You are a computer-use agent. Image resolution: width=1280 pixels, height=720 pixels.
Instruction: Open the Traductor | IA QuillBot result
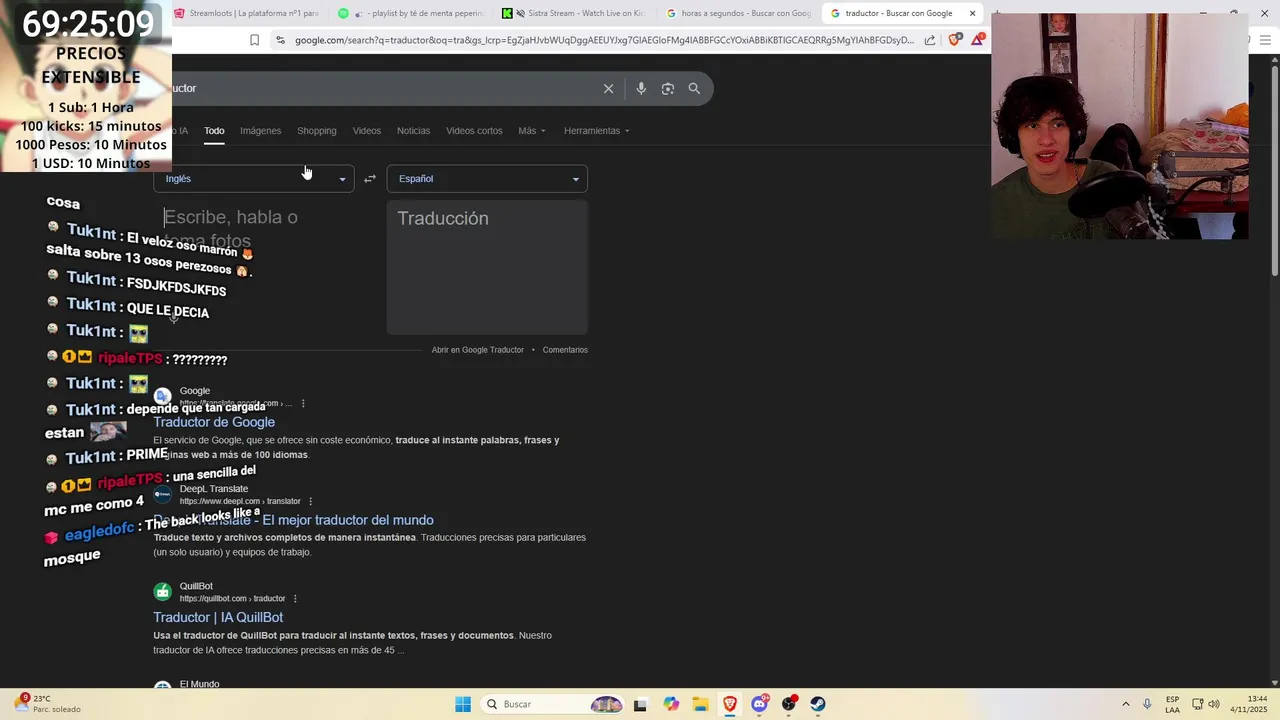[x=218, y=617]
